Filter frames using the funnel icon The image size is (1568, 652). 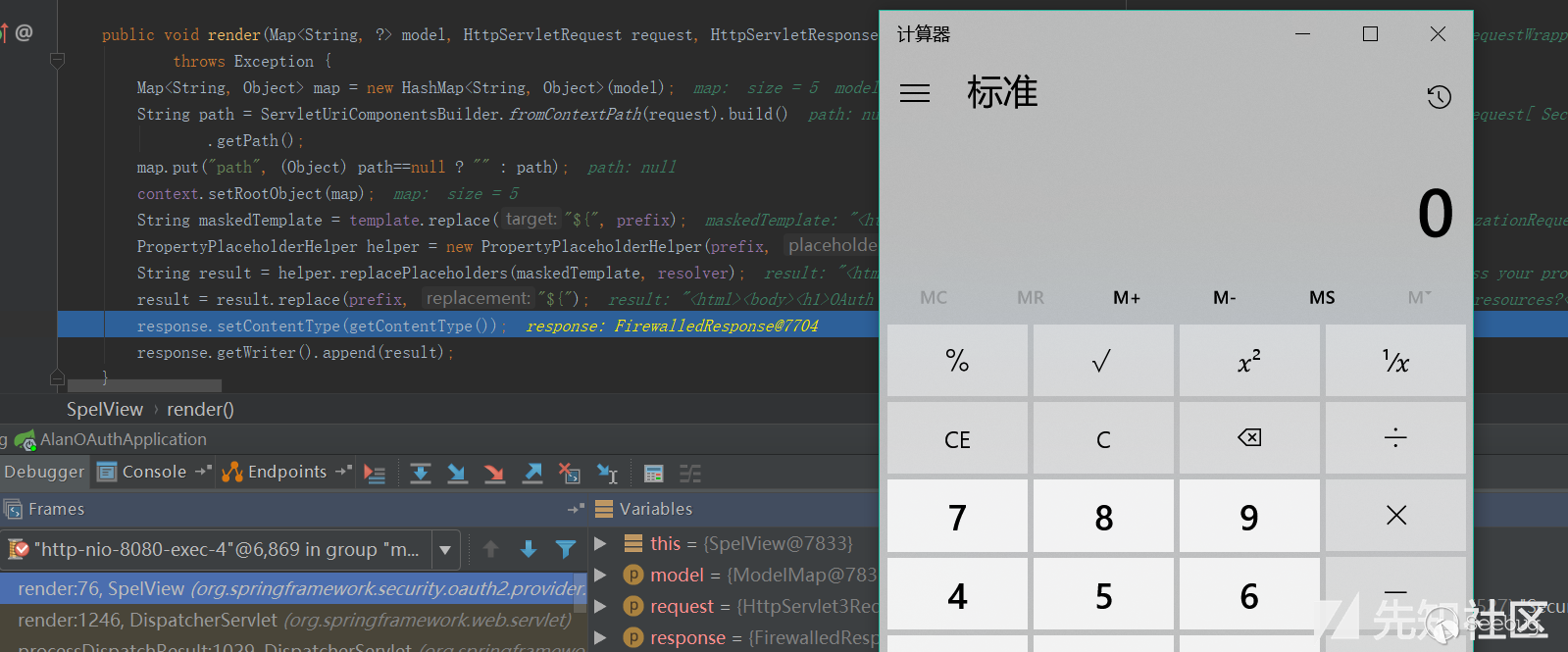click(566, 549)
